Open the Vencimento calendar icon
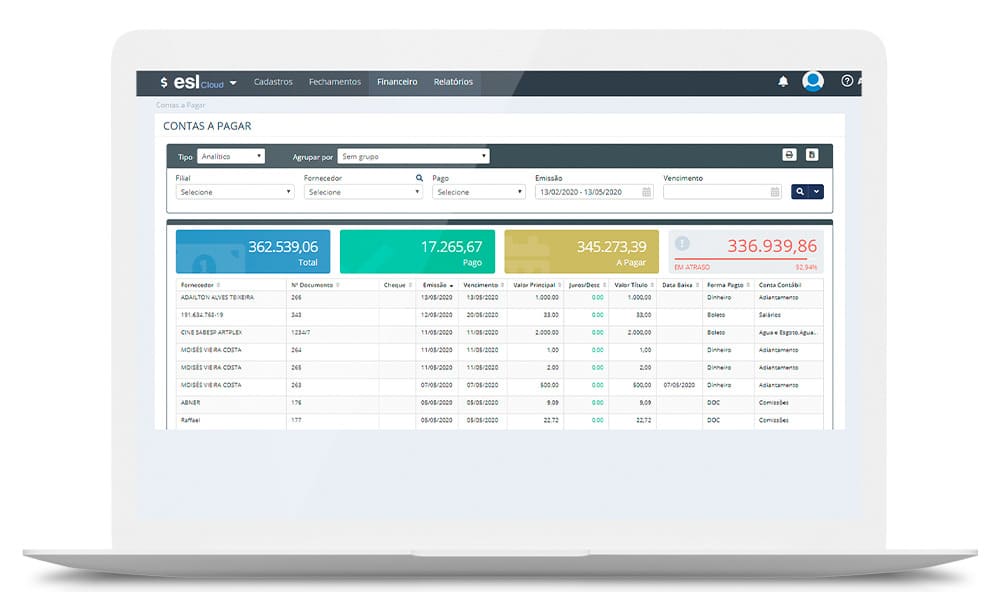 point(774,192)
